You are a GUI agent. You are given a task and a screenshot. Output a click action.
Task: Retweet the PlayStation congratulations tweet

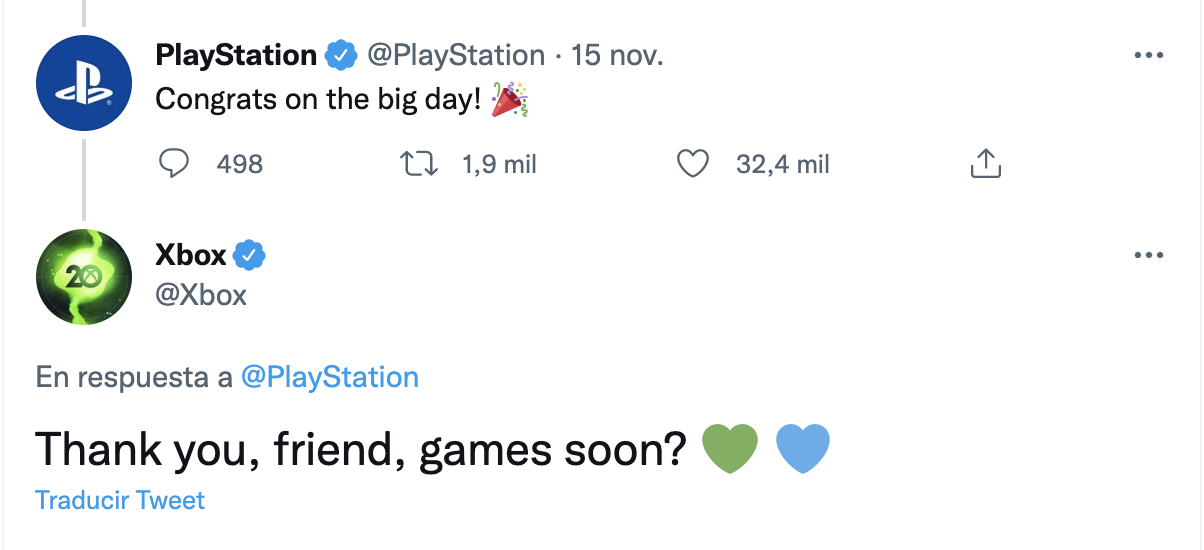(x=418, y=163)
